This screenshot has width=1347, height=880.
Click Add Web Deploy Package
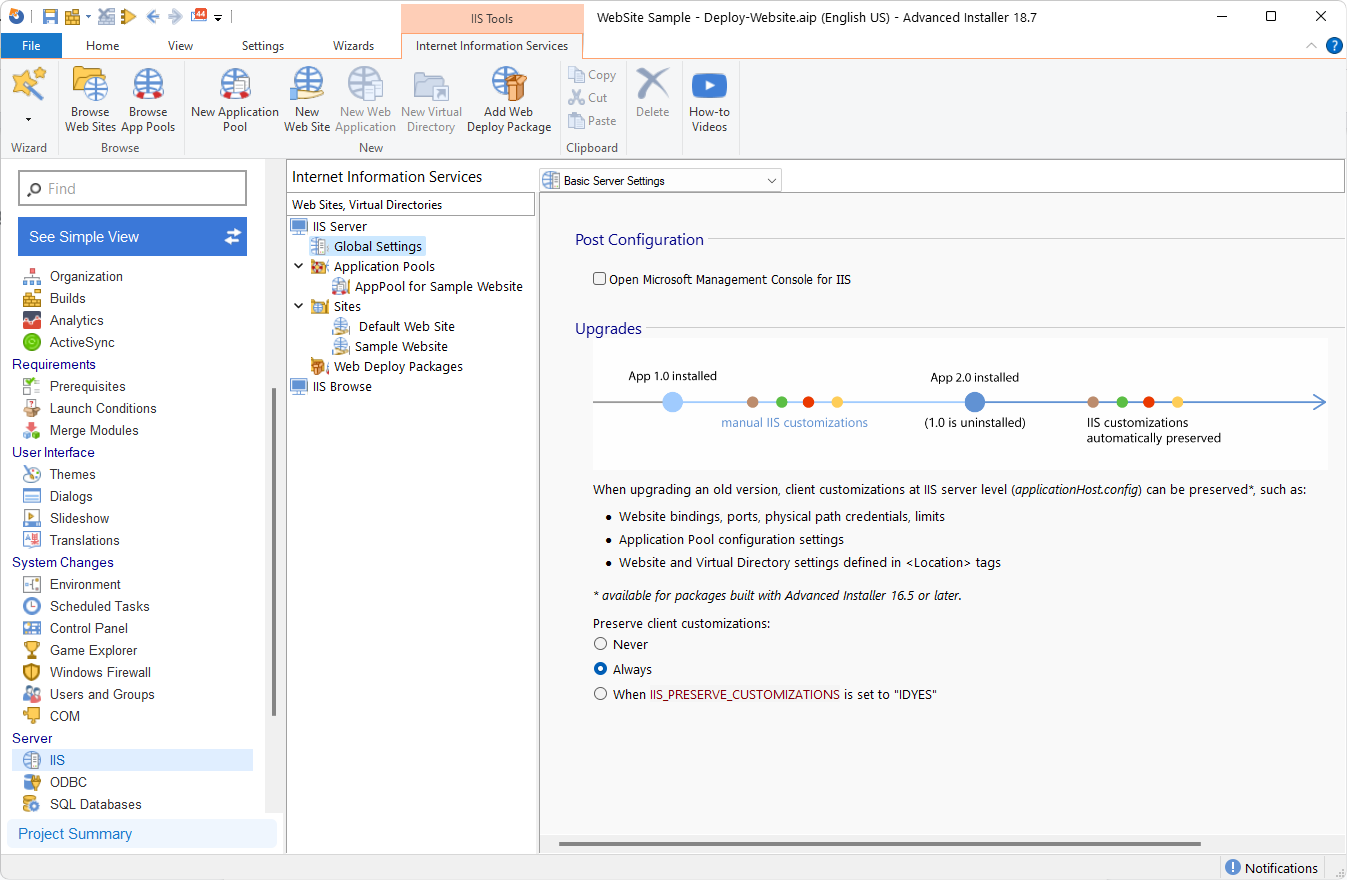click(x=509, y=100)
